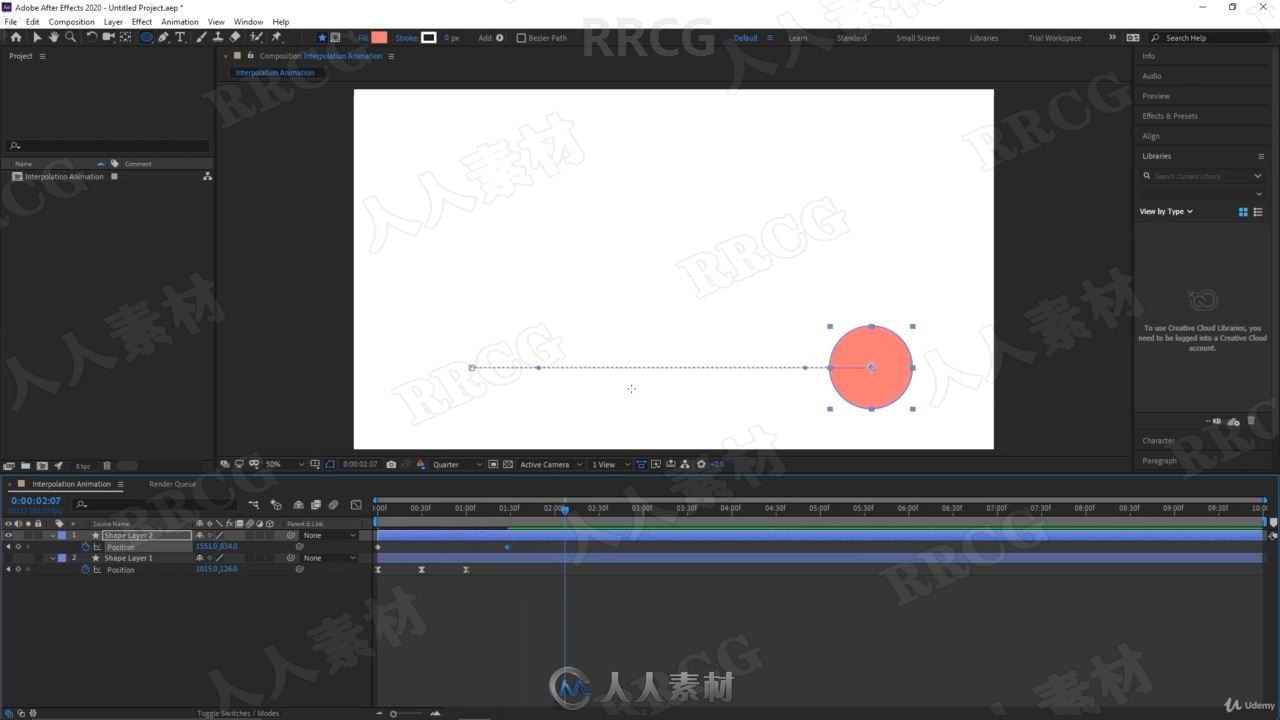1280x720 pixels.
Task: Select the Pan Behind anchor point tool
Action: coord(125,37)
